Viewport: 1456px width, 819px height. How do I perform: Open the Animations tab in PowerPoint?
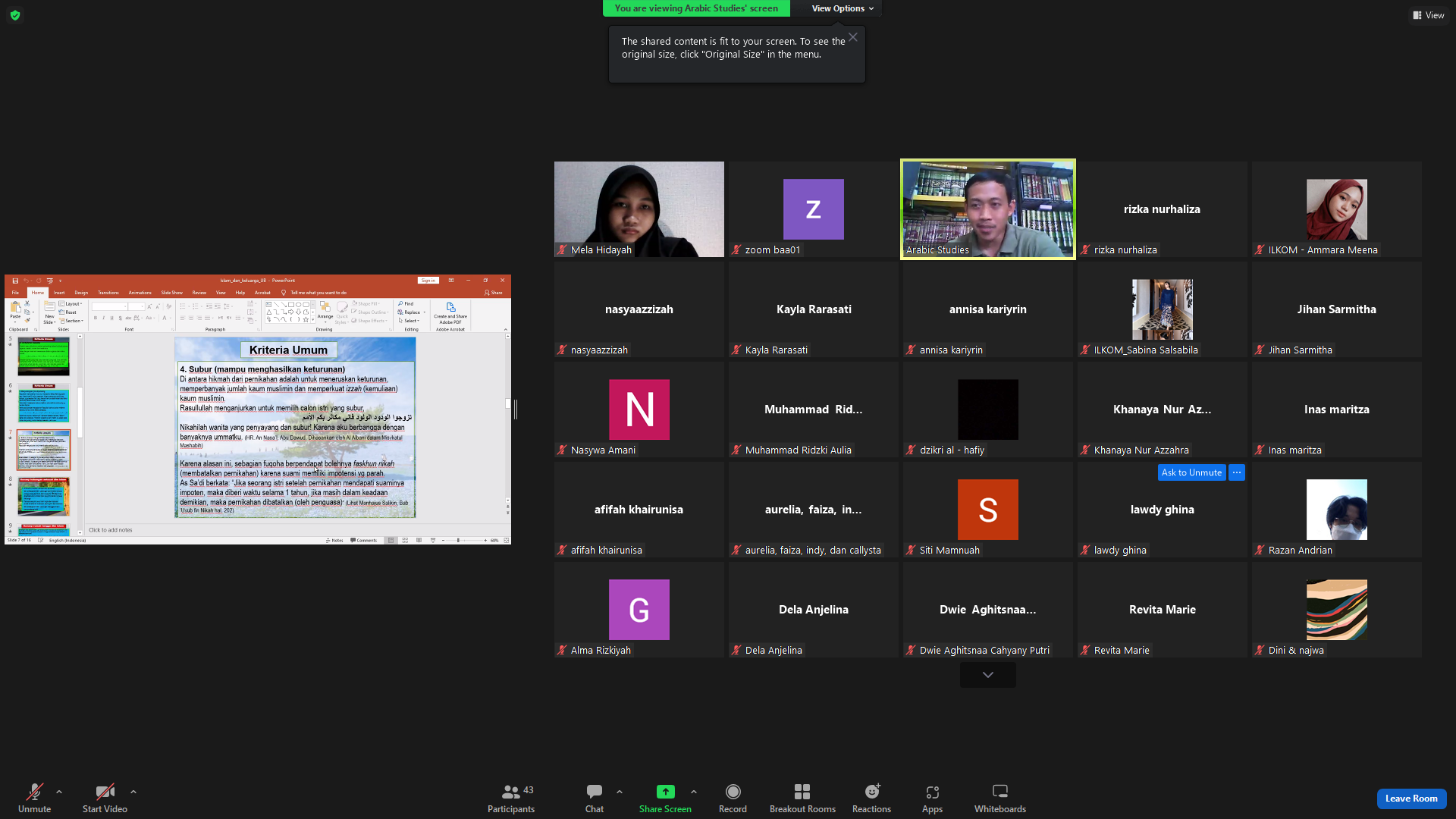[140, 293]
